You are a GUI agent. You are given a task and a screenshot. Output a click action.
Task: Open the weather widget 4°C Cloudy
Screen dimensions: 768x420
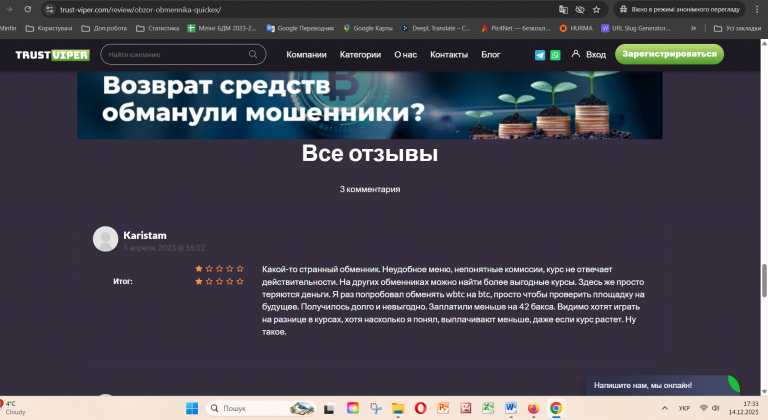(x=13, y=408)
